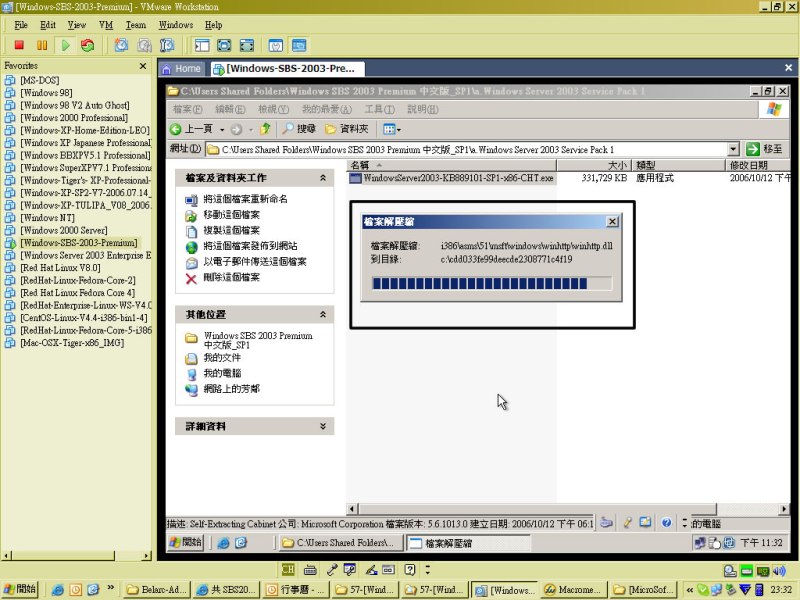Click the Internet Explorer icon in host quick launch
This screenshot has height=600, width=800.
58,590
